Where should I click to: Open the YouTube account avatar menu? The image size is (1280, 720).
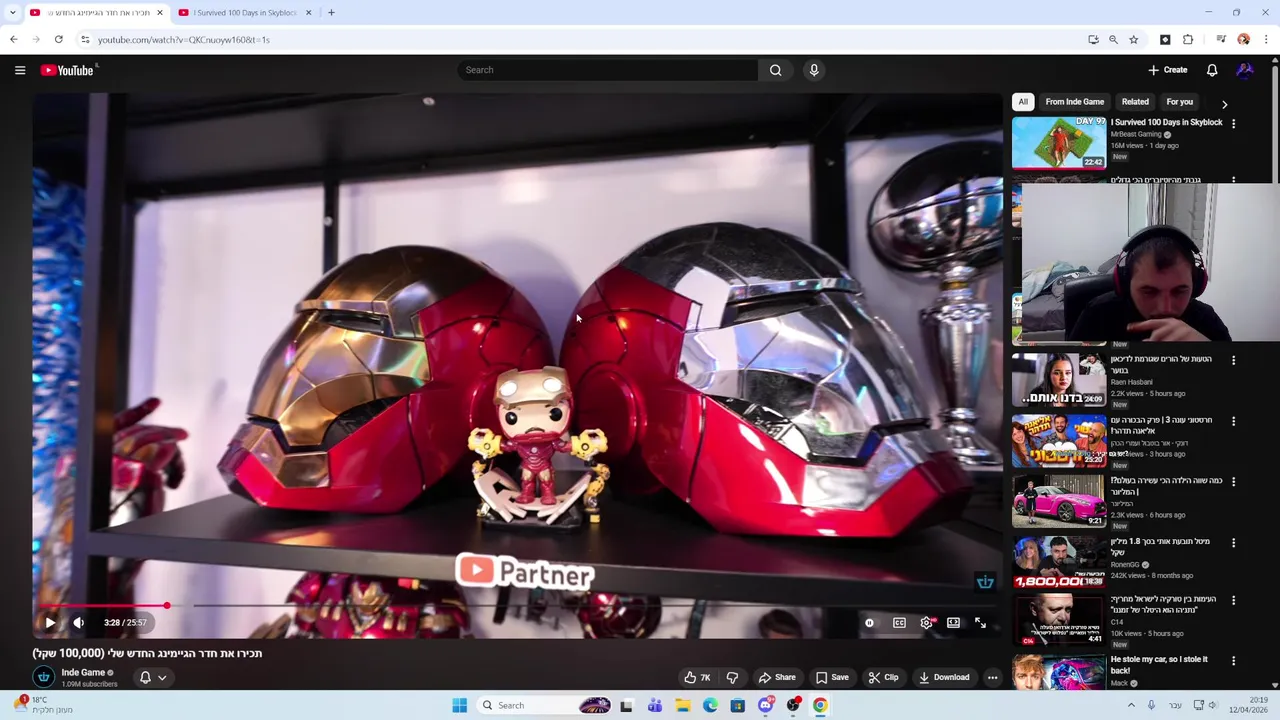coord(1245,70)
